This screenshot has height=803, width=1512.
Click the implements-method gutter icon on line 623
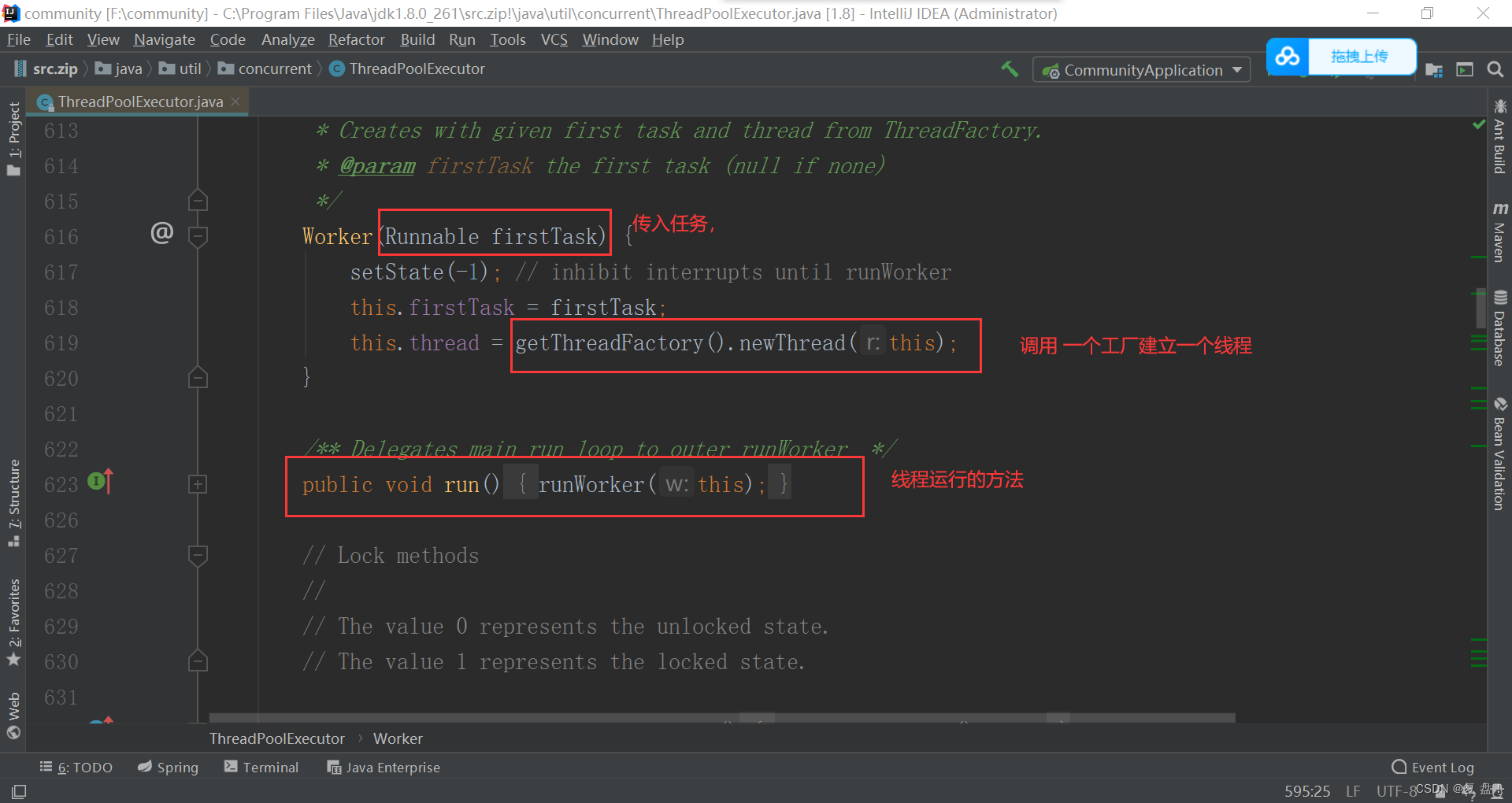101,481
